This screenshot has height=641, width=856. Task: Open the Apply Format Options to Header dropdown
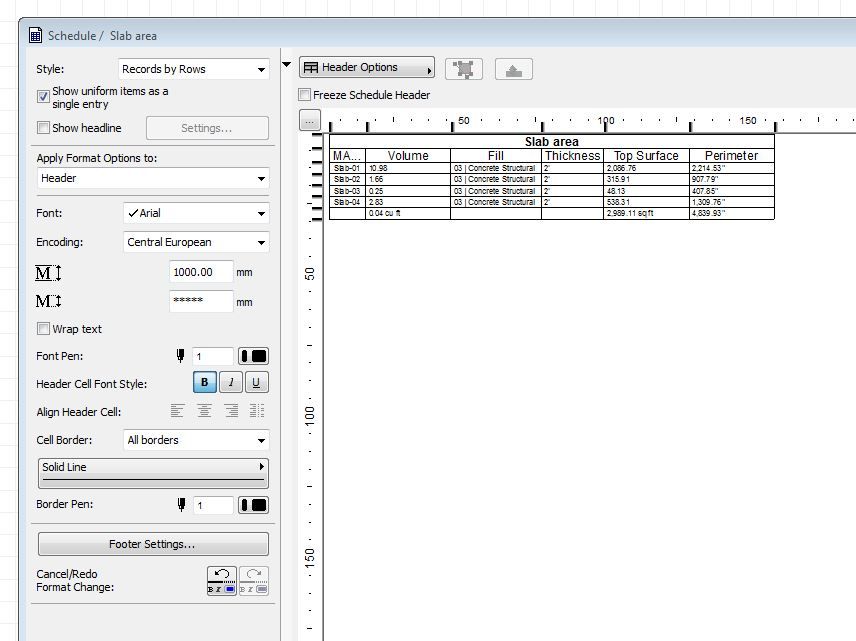[x=153, y=178]
